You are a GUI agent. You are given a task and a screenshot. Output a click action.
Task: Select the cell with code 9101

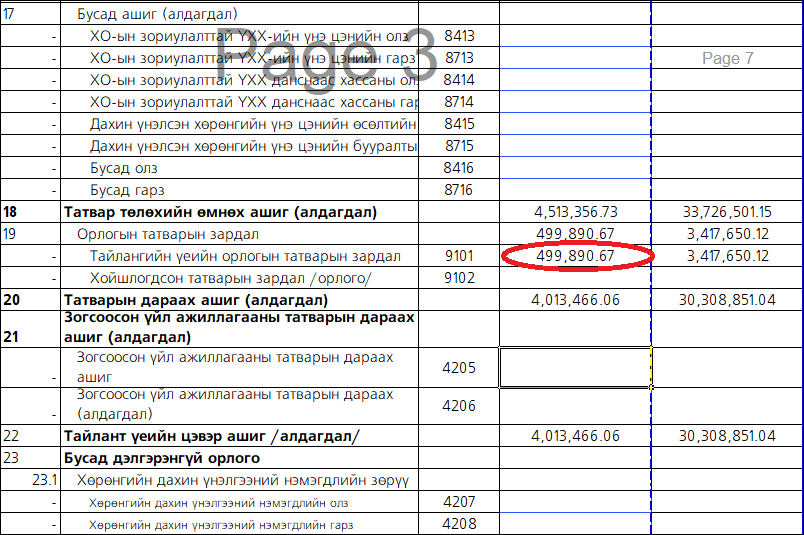click(458, 256)
